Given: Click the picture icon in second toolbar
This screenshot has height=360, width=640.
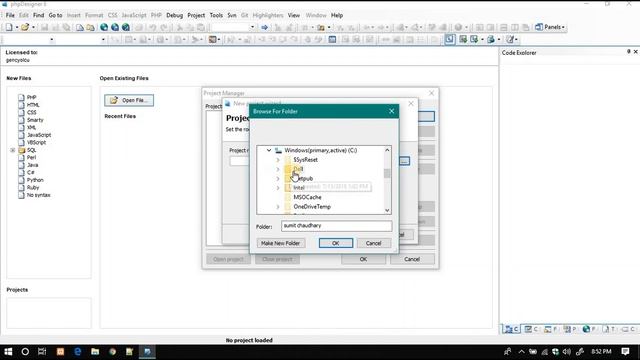Looking at the screenshot, I should (212, 39).
